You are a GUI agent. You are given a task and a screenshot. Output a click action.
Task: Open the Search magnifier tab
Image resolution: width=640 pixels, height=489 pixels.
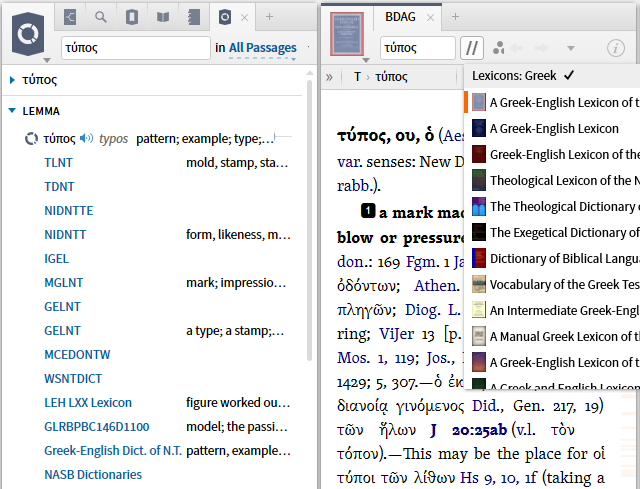point(101,17)
